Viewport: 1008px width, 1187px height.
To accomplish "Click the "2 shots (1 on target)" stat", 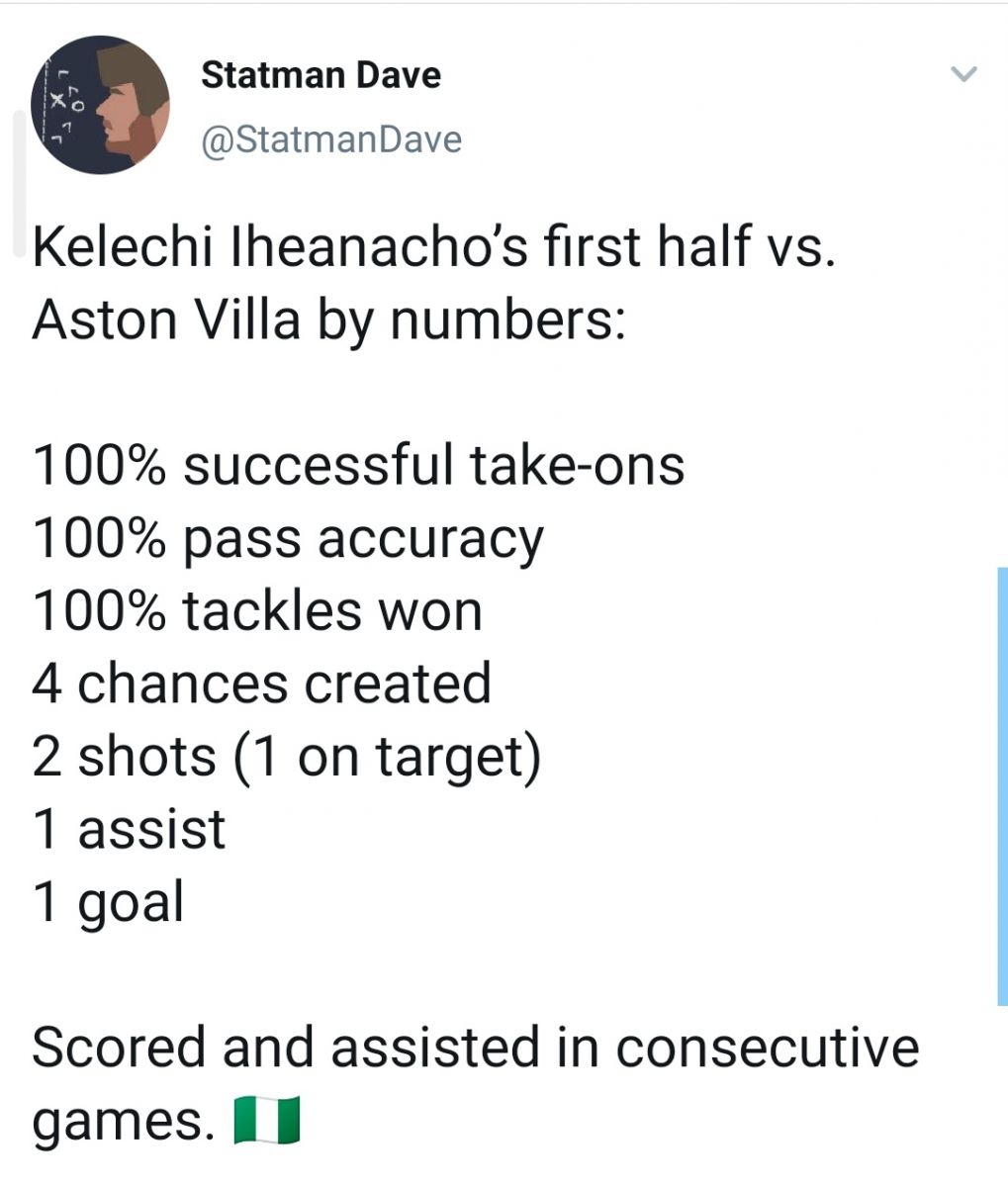I will (287, 758).
